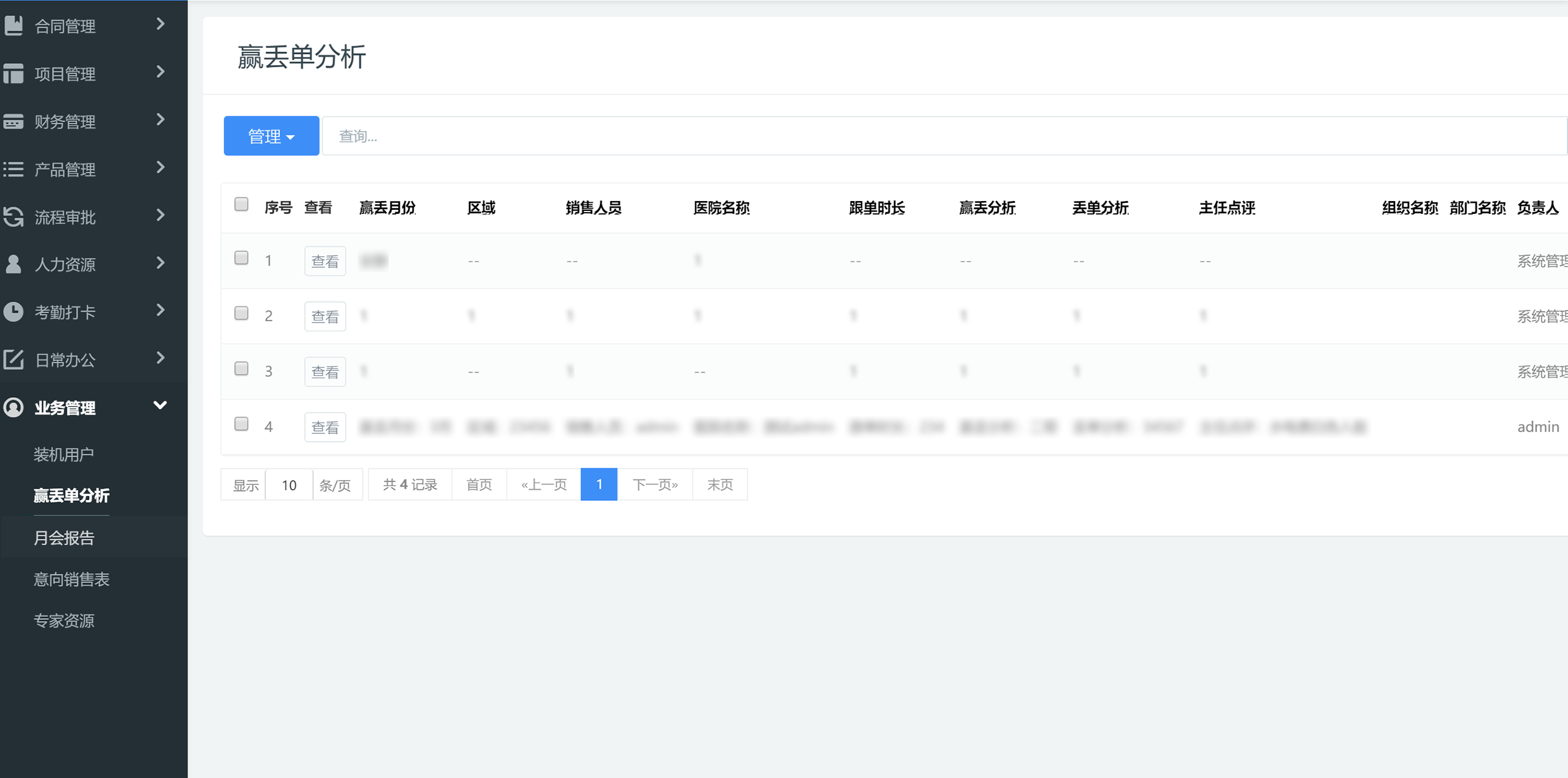Viewport: 1568px width, 778px height.
Task: Select the row 4 checkbox
Action: point(242,424)
